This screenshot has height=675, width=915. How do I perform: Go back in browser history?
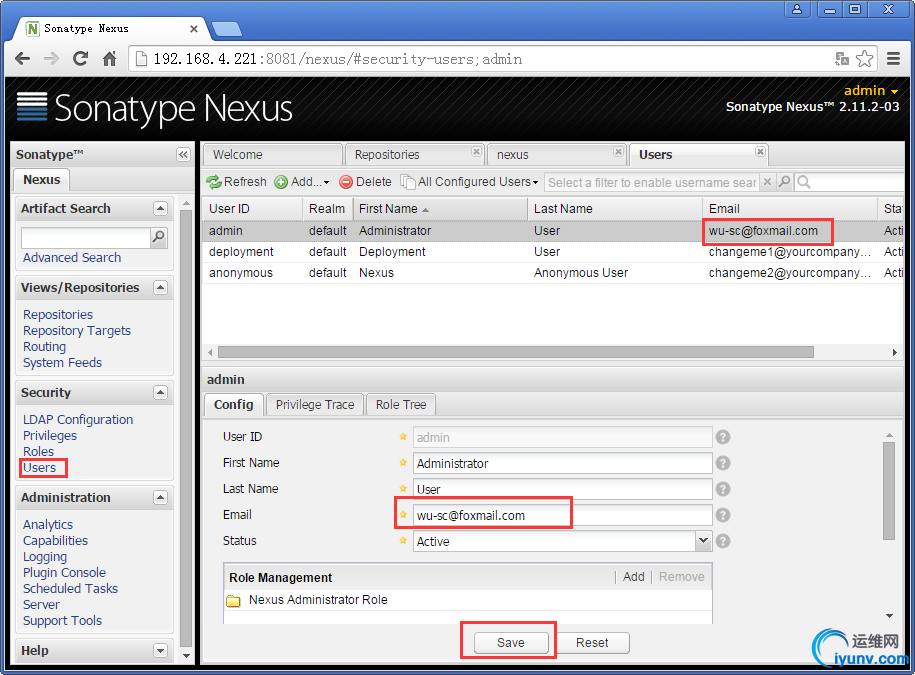23,59
